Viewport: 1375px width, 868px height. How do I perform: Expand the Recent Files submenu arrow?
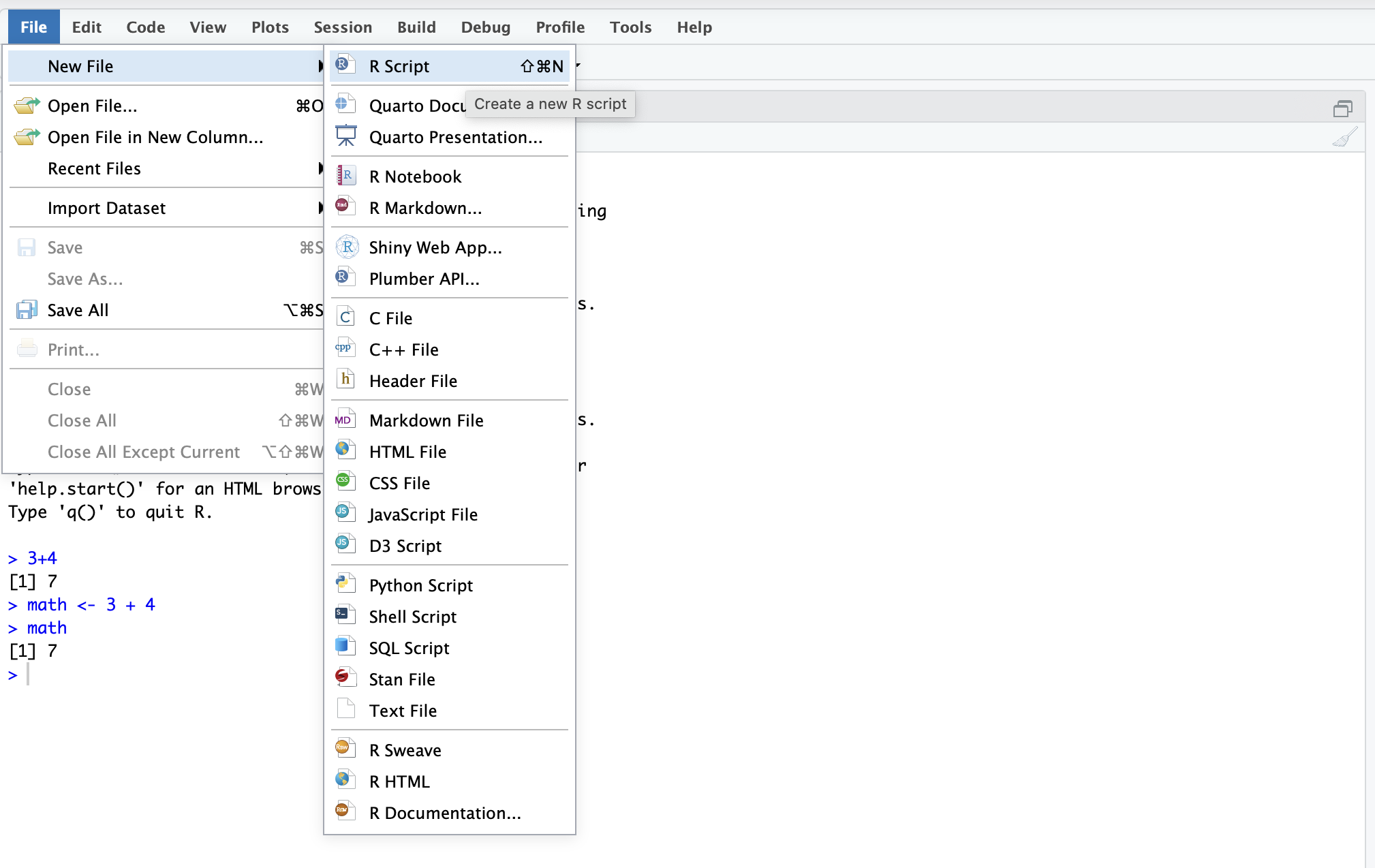[x=320, y=168]
